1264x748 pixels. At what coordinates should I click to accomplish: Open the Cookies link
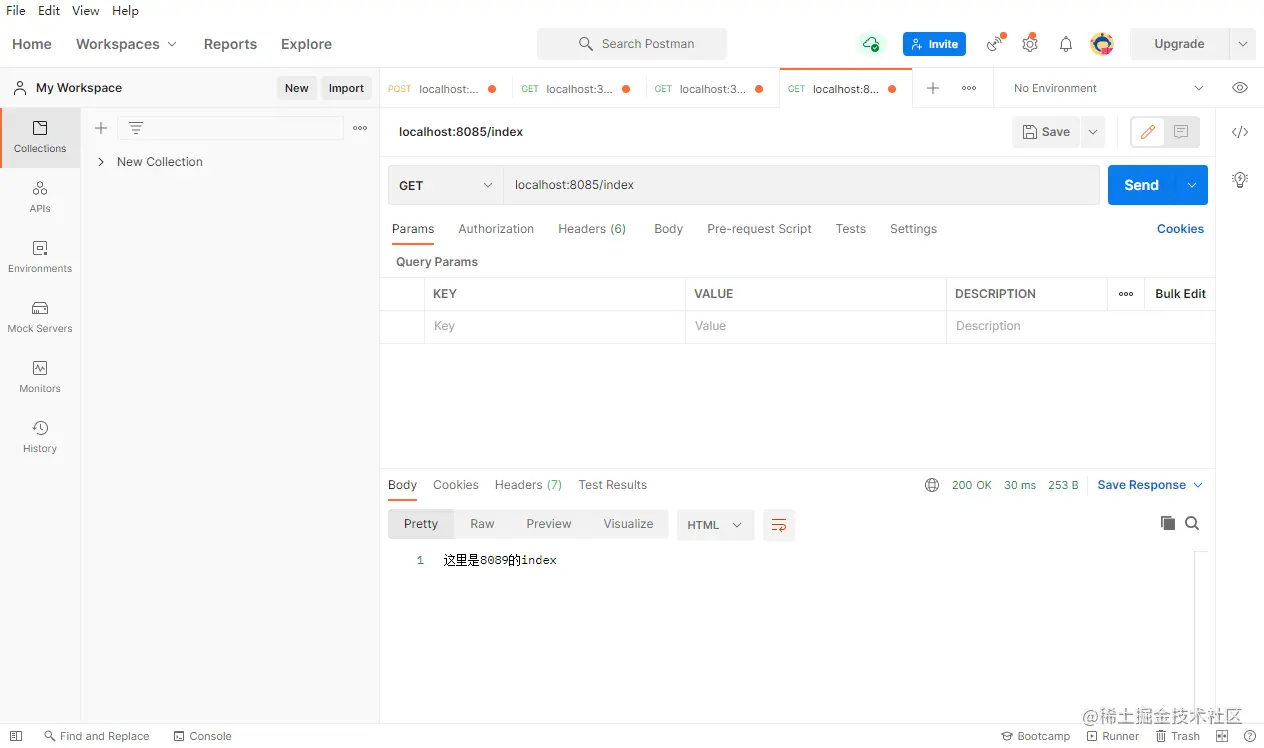[1180, 229]
